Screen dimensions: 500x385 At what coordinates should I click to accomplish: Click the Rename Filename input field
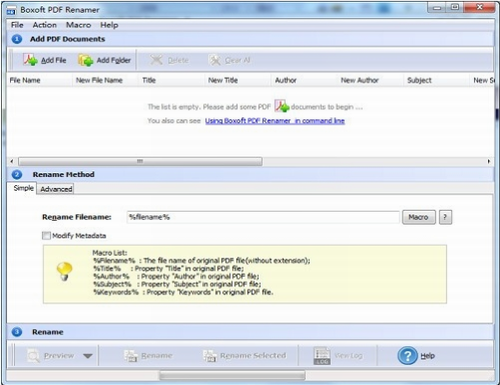tap(263, 217)
